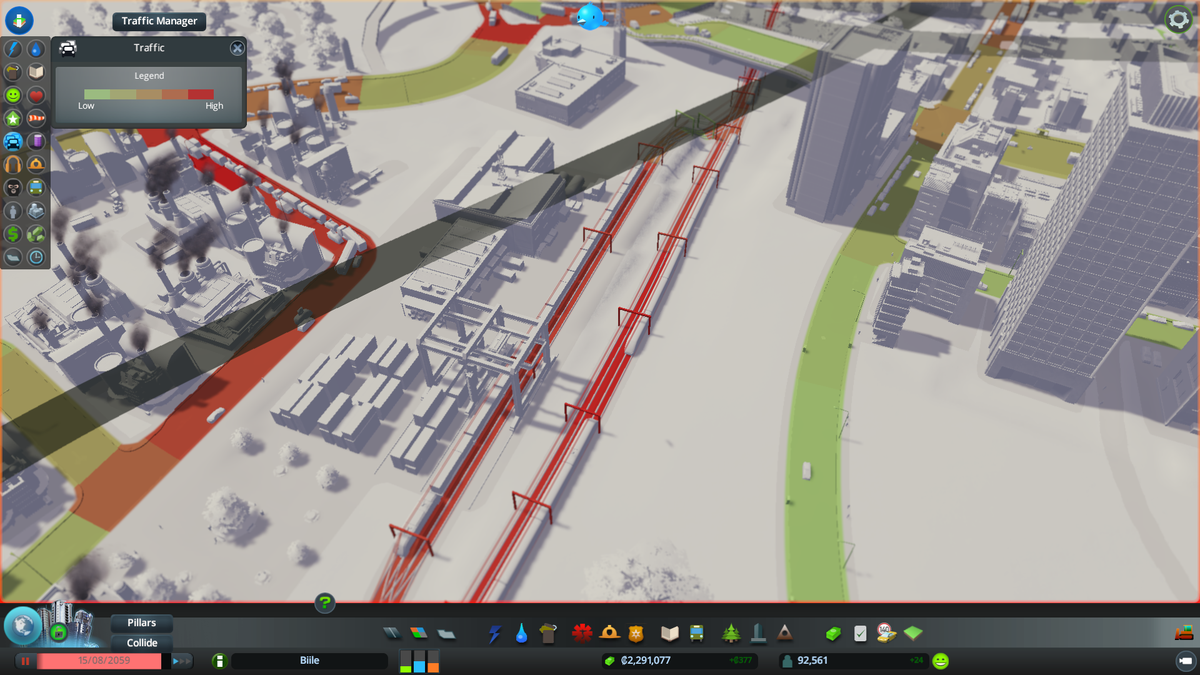Open the Fire Department build menu
The width and height of the screenshot is (1200, 675).
[610, 633]
